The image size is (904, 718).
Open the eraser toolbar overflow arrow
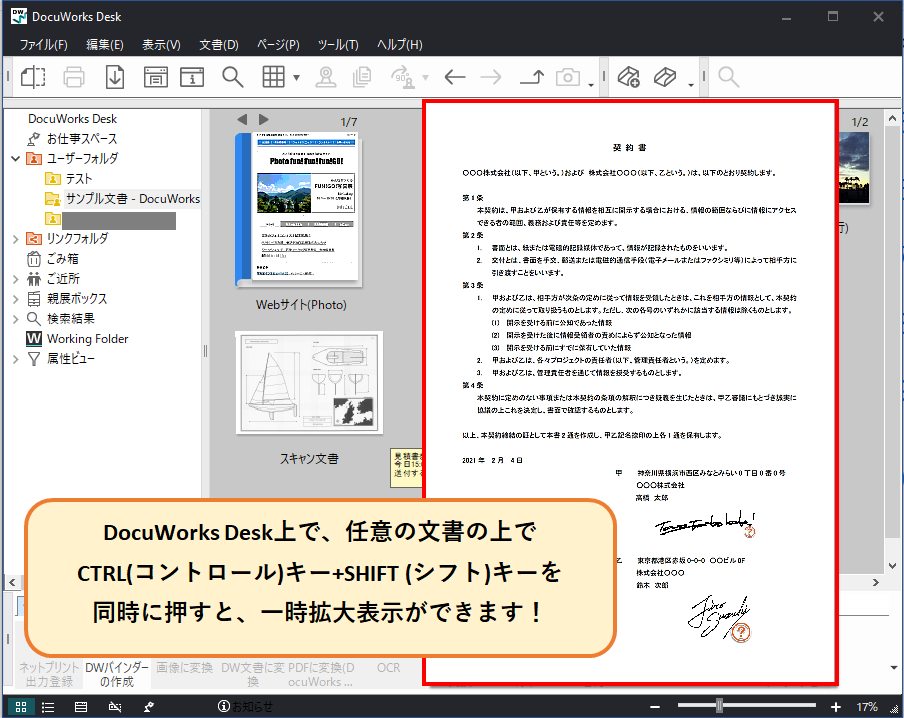pyautogui.click(x=691, y=85)
